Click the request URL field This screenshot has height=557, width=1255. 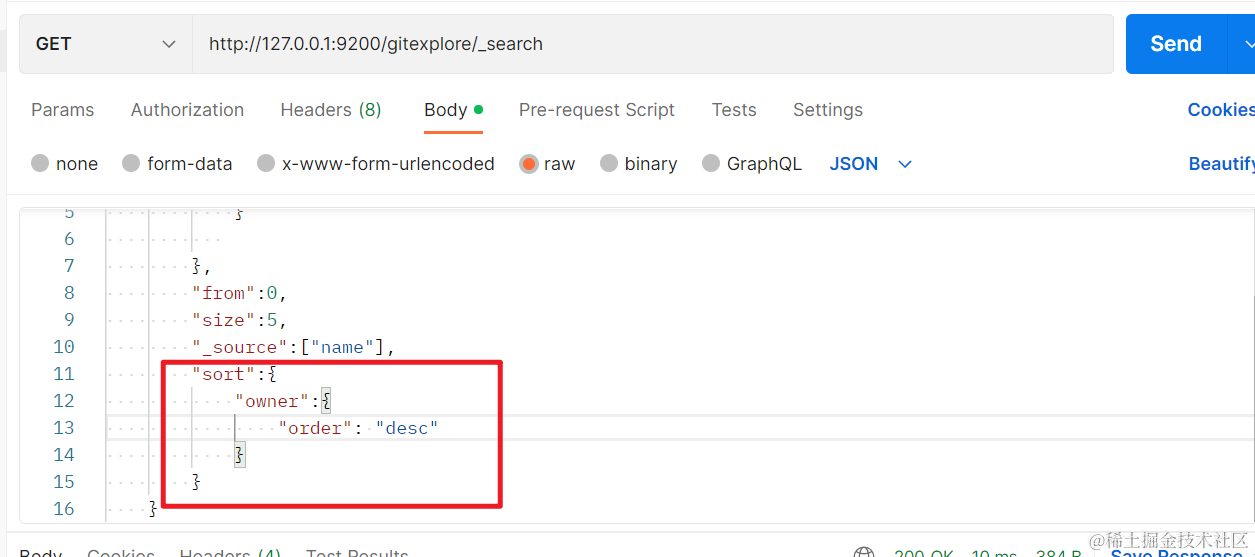point(652,44)
